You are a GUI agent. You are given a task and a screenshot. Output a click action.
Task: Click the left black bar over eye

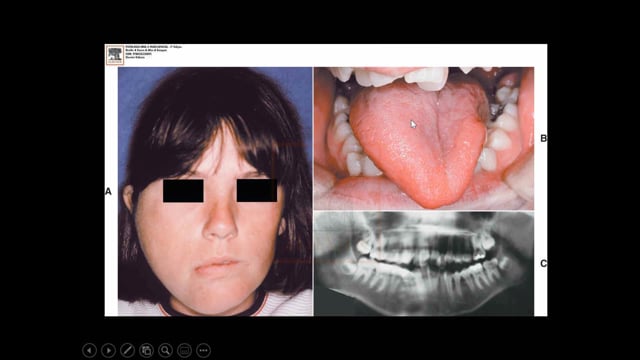click(183, 191)
